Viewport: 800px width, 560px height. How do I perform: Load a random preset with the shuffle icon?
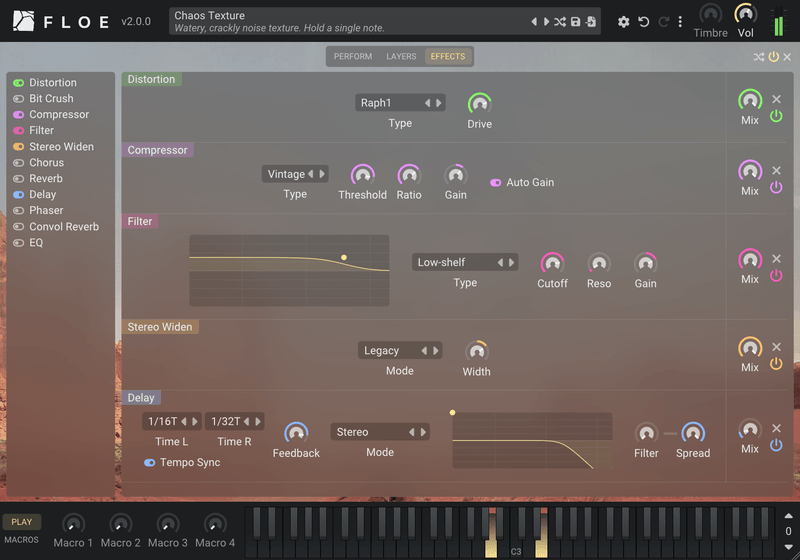click(560, 21)
